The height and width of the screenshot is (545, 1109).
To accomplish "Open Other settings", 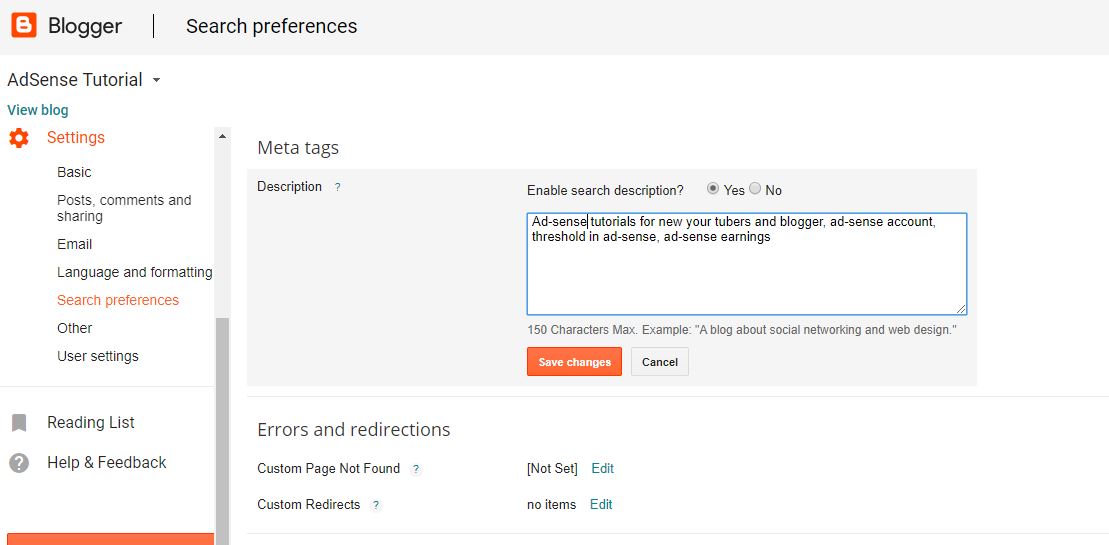I will pos(75,328).
